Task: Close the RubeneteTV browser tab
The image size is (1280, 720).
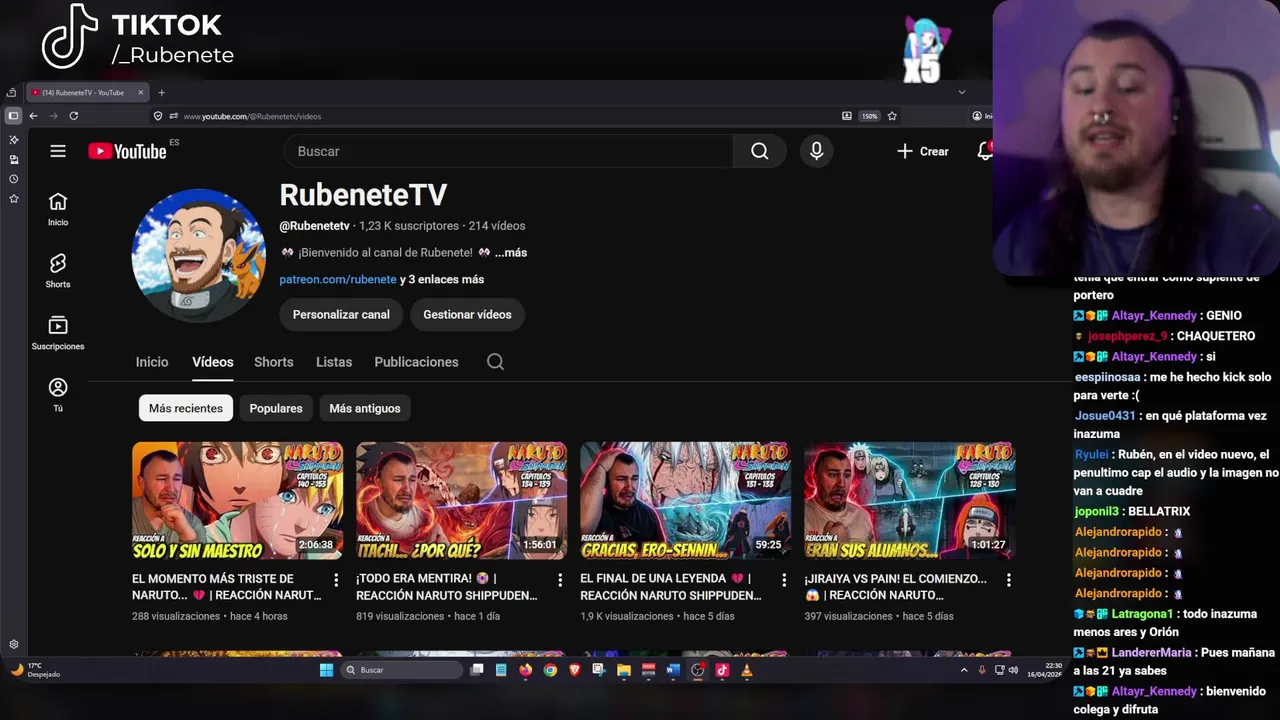Action: (141, 93)
